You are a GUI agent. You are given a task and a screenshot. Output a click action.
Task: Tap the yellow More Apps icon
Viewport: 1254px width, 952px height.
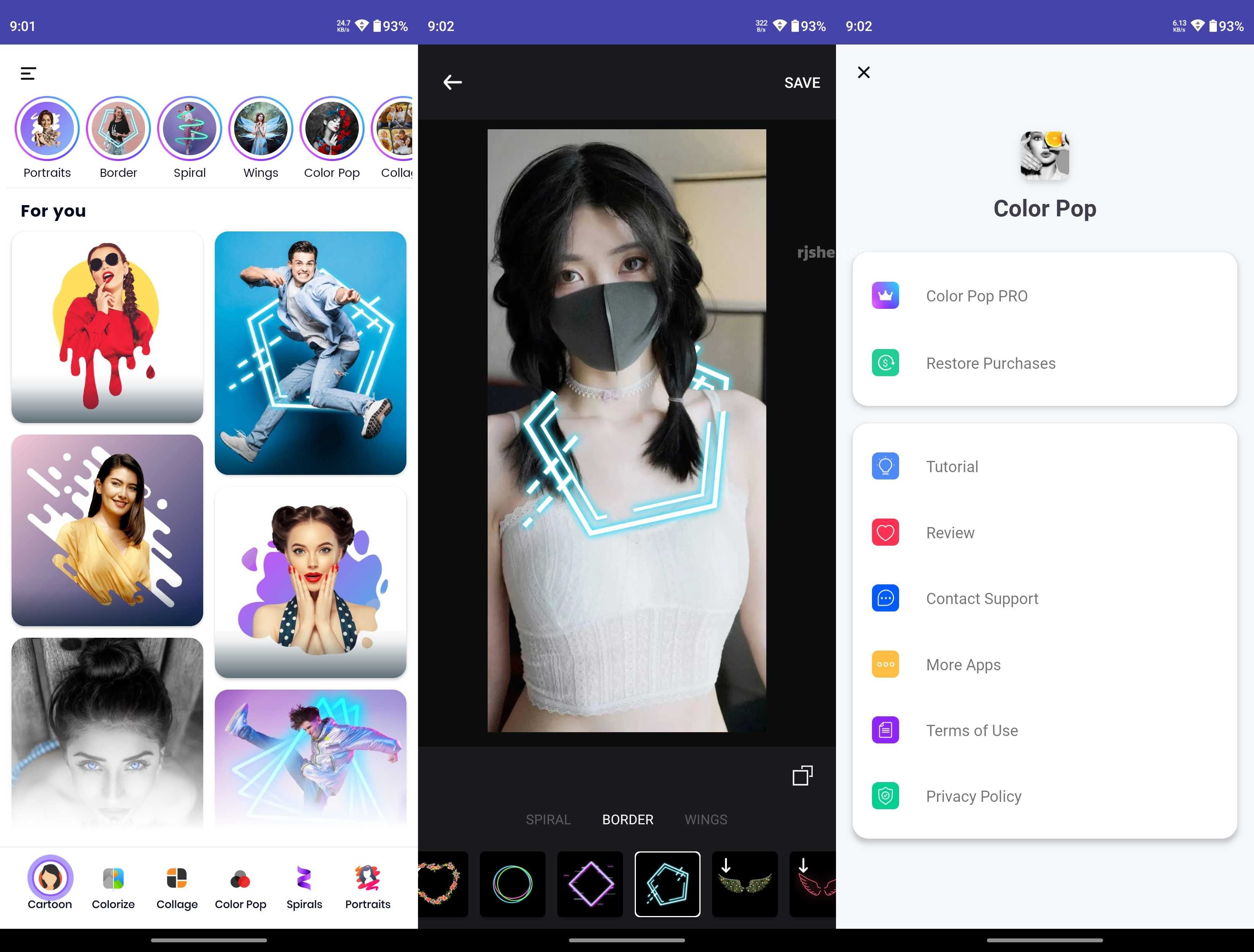click(885, 664)
